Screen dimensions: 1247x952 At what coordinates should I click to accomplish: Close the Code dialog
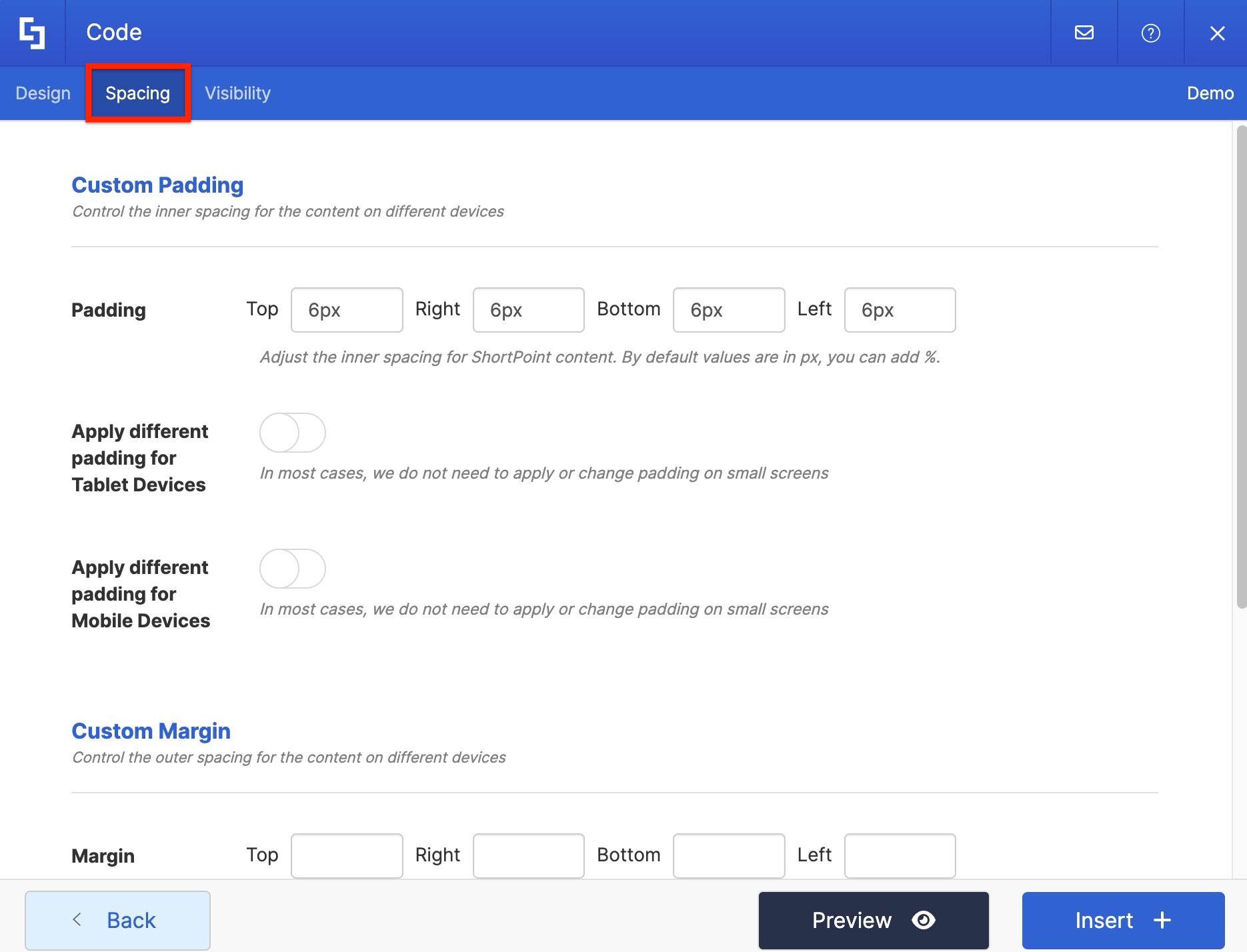(x=1218, y=33)
